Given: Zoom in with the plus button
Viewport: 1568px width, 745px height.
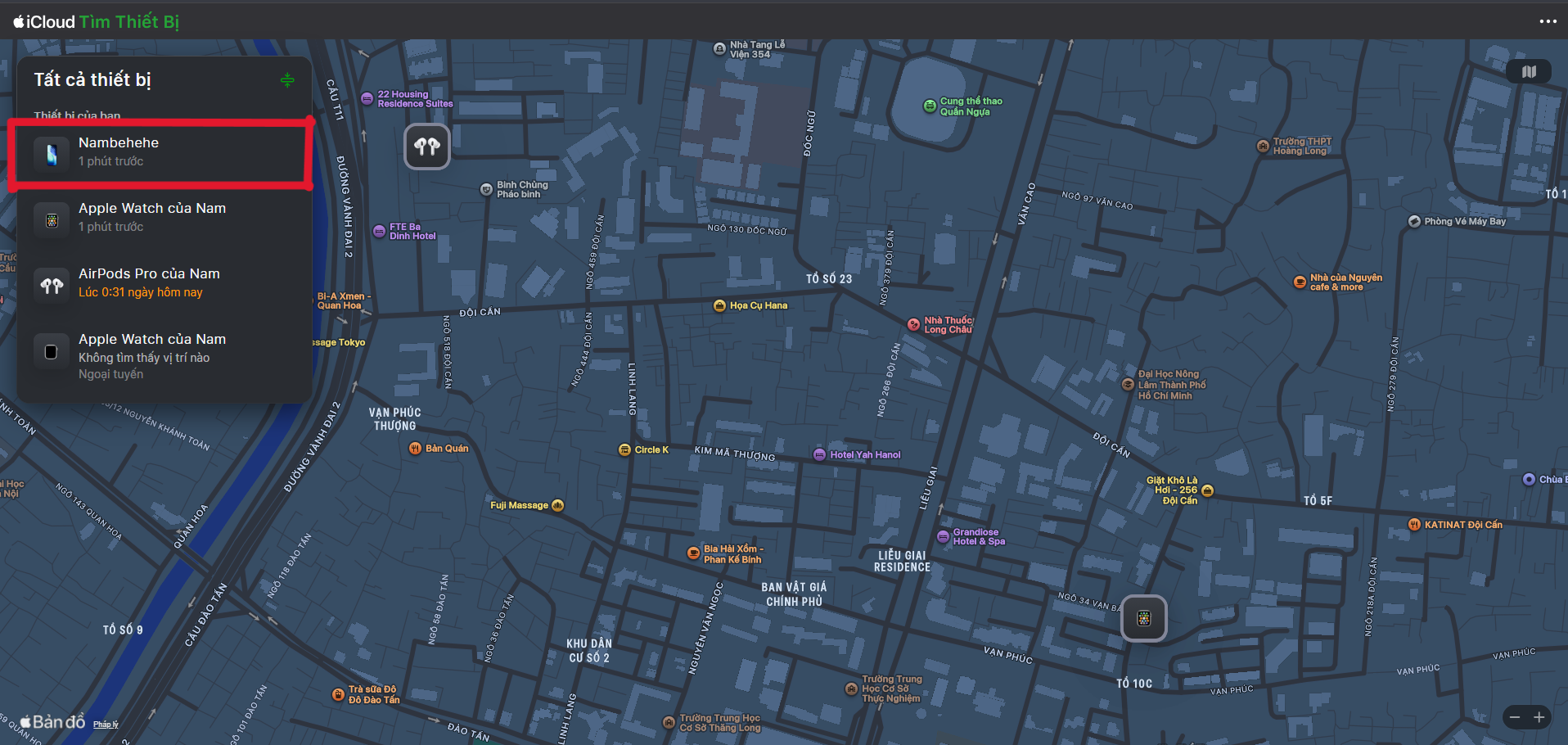Looking at the screenshot, I should 1539,718.
